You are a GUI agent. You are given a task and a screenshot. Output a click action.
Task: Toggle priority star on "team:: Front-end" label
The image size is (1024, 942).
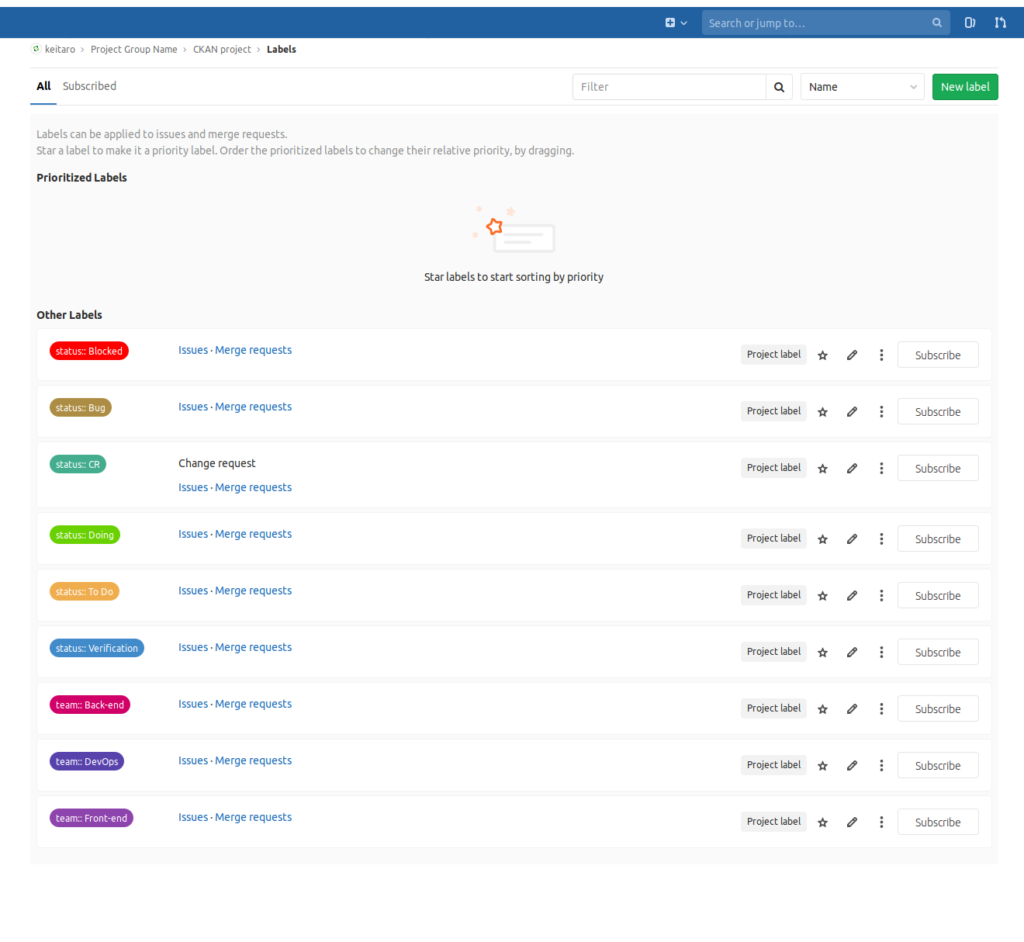(822, 821)
